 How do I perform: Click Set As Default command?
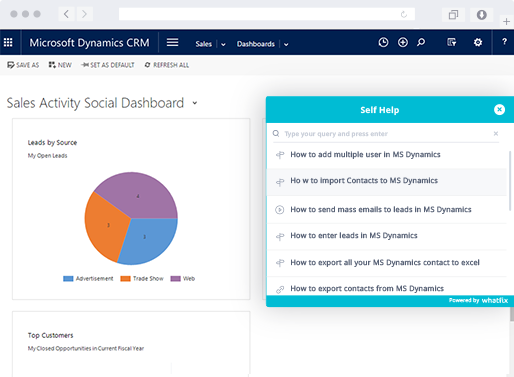click(x=108, y=65)
